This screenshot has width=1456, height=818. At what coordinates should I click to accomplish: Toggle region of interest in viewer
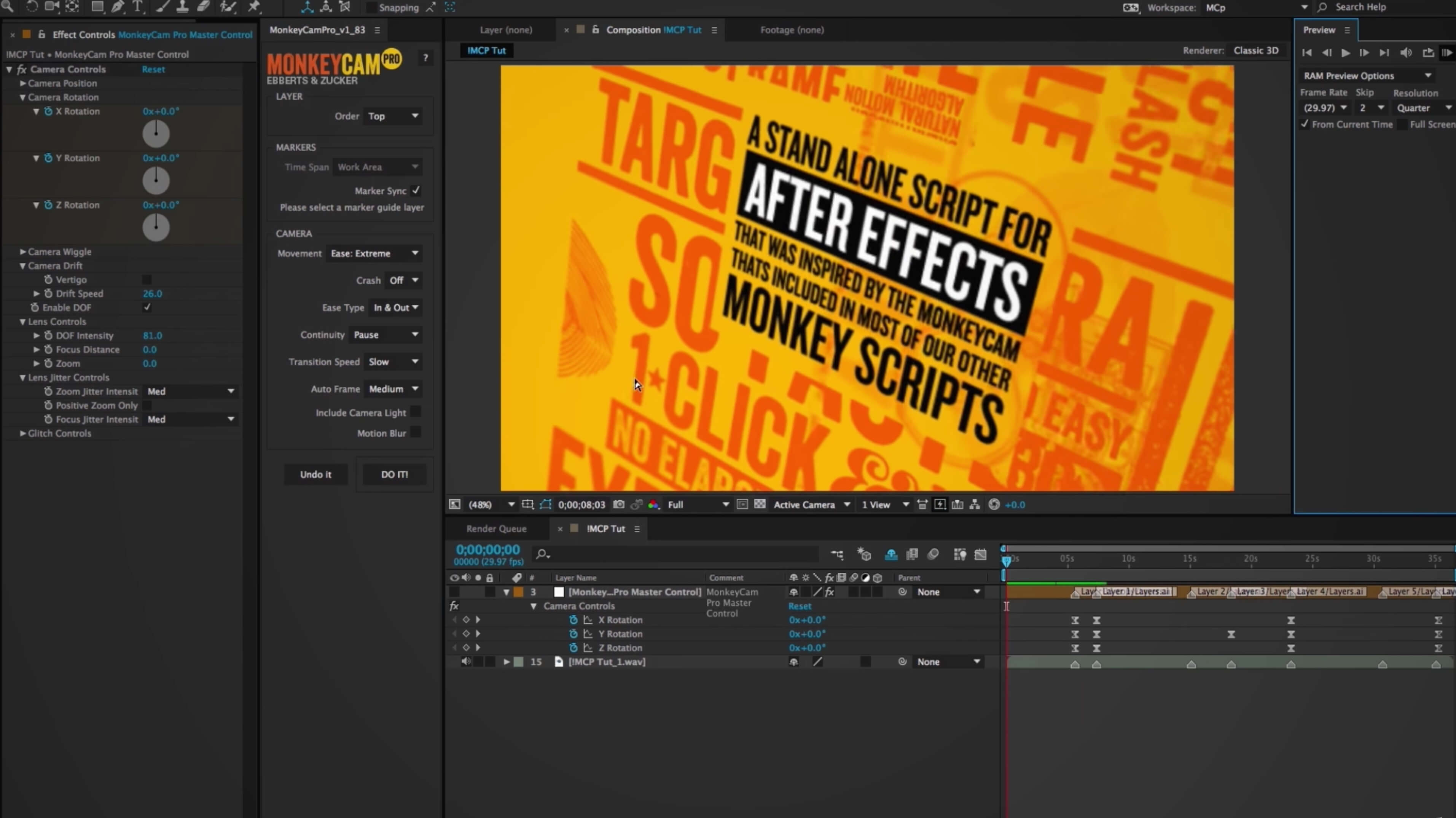click(x=742, y=504)
